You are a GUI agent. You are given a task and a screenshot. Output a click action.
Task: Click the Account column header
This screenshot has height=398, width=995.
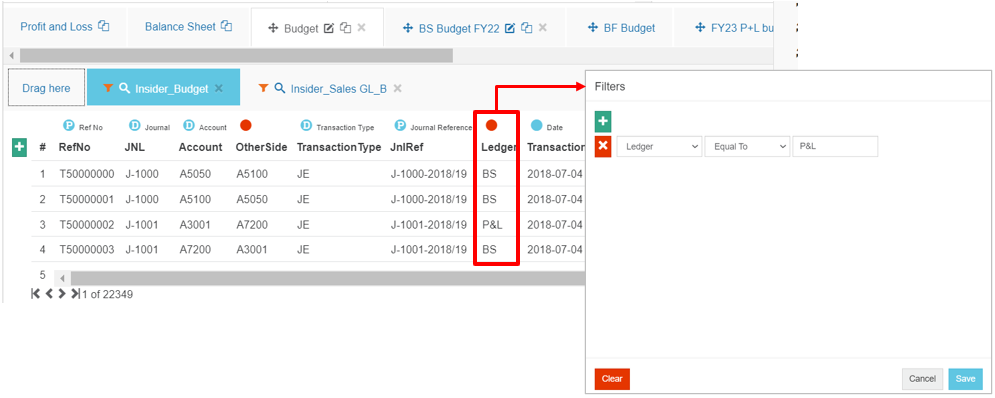(x=201, y=147)
